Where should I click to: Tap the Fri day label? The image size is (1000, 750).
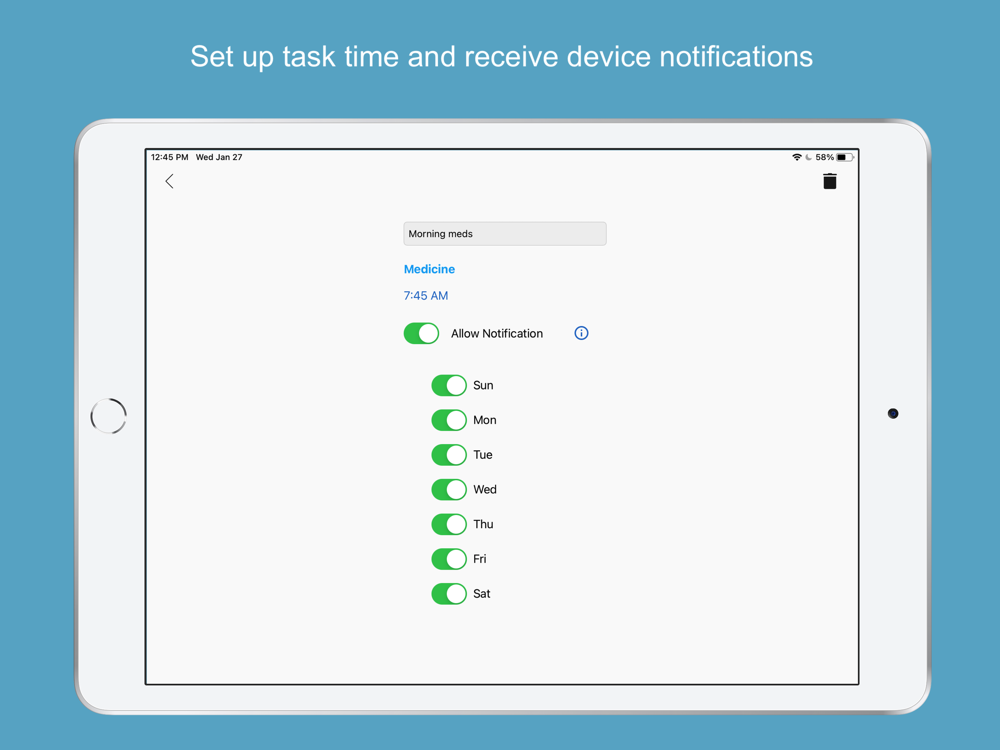[x=480, y=559]
